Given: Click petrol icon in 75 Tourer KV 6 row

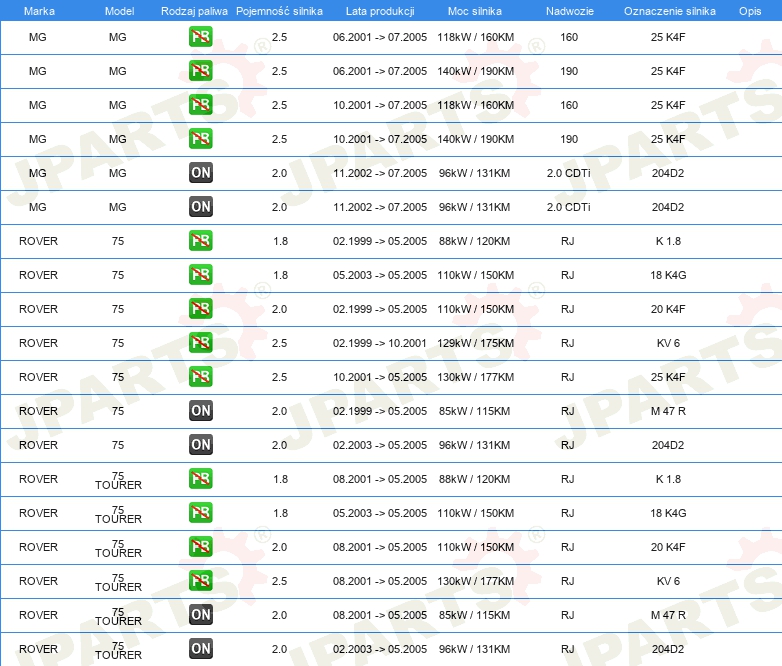Looking at the screenshot, I should click(200, 581).
